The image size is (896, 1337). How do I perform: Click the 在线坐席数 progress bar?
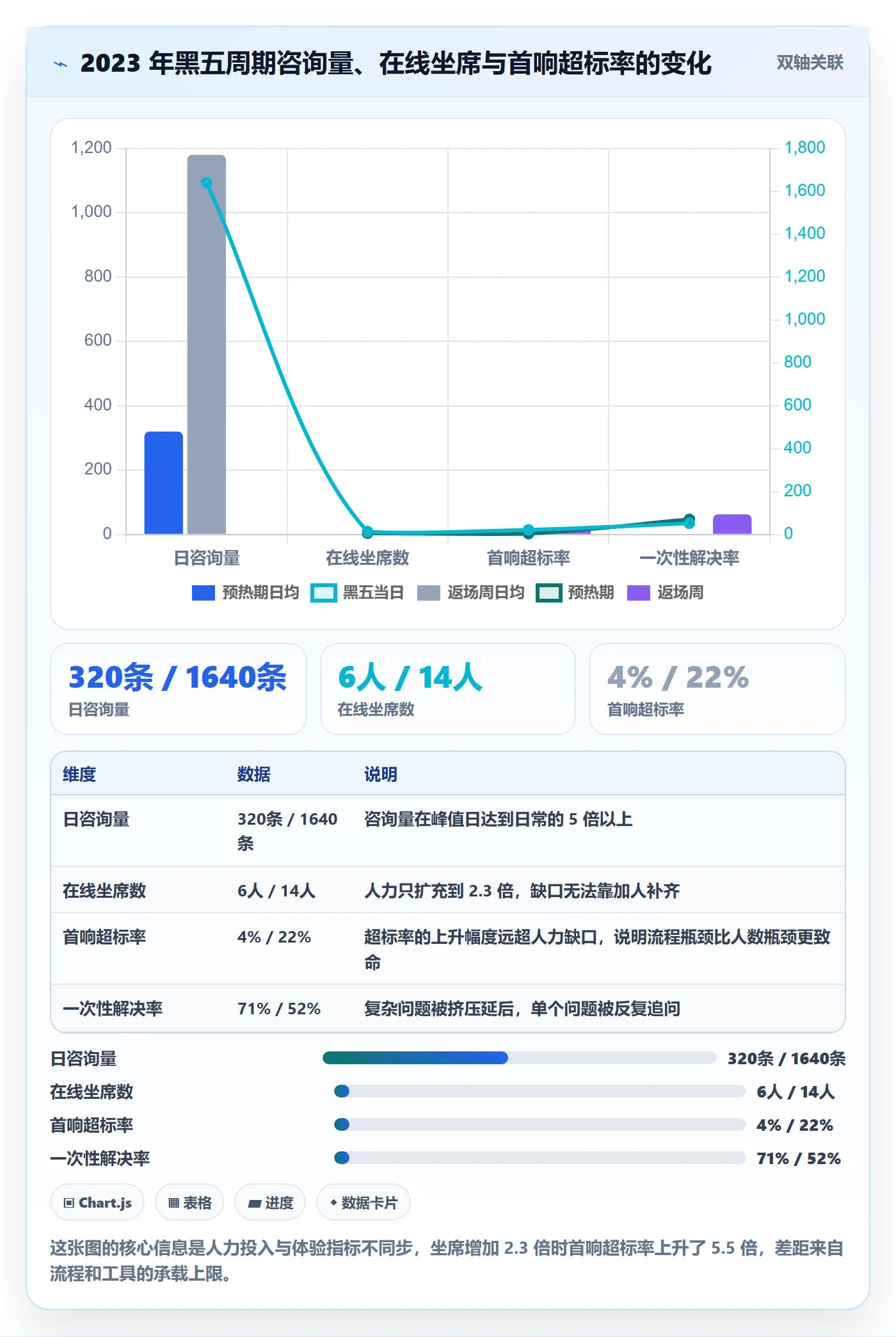click(540, 1091)
